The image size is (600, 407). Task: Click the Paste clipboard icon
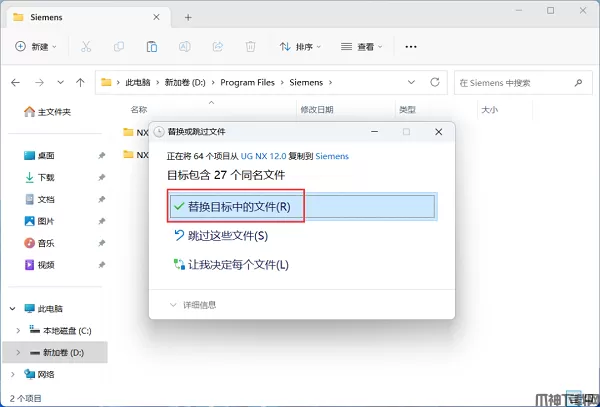(x=152, y=47)
